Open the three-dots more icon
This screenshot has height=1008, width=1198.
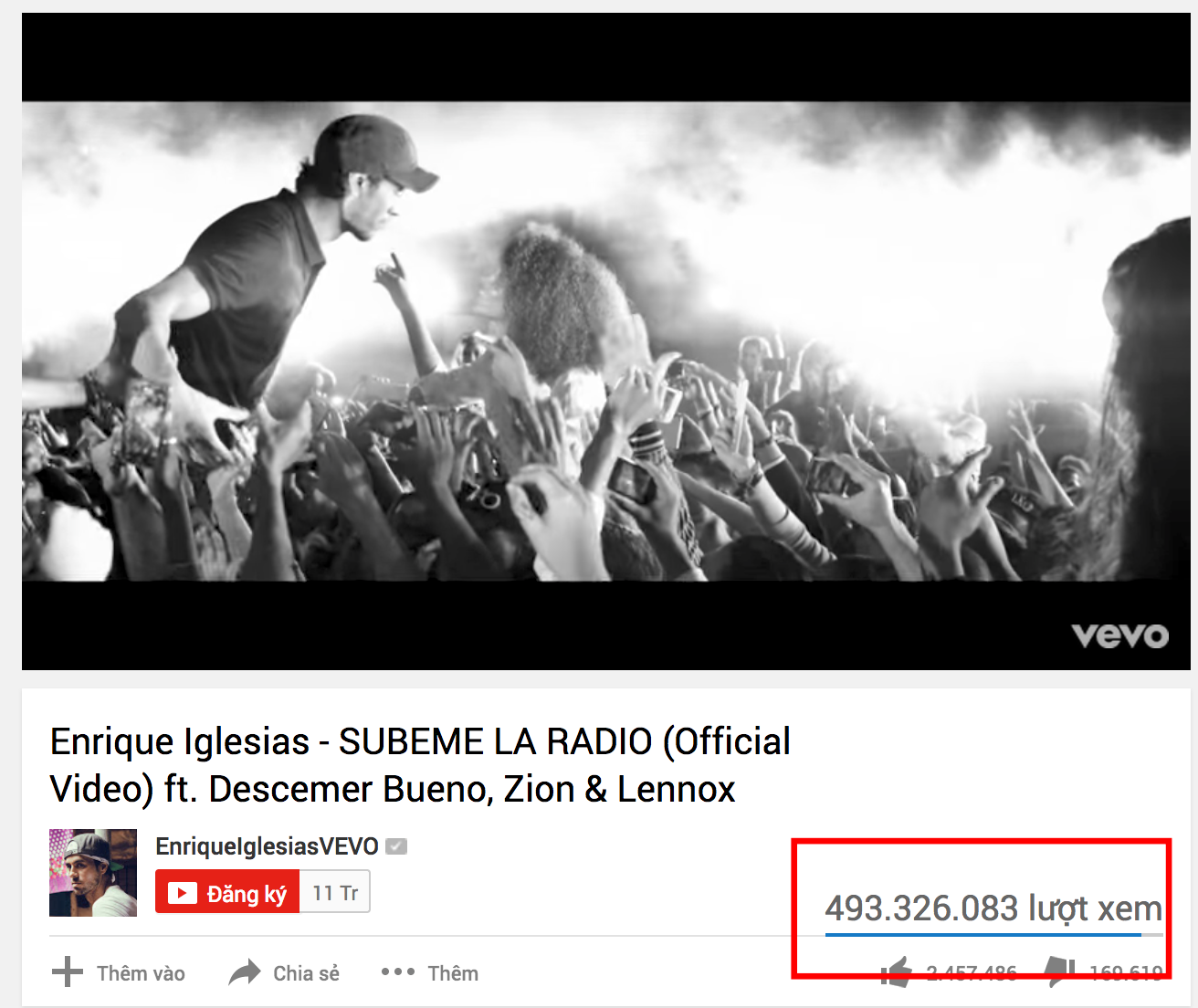398,971
